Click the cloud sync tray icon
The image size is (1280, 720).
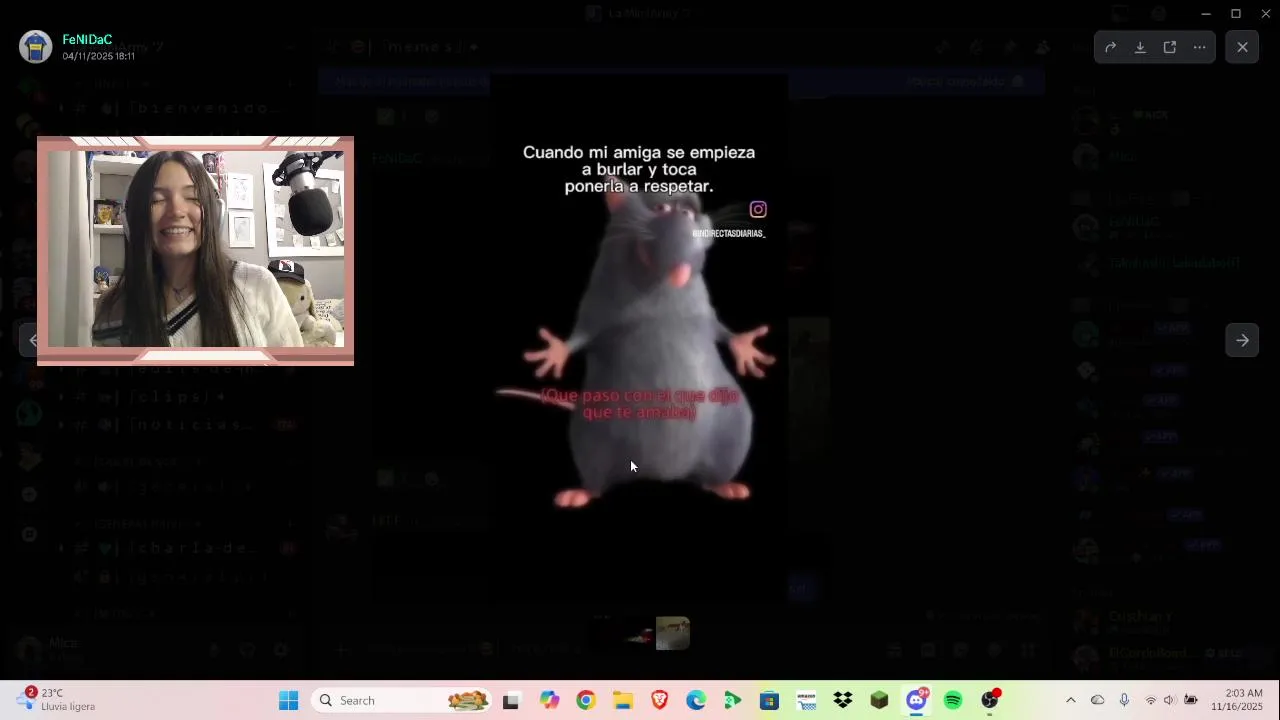click(x=1098, y=700)
